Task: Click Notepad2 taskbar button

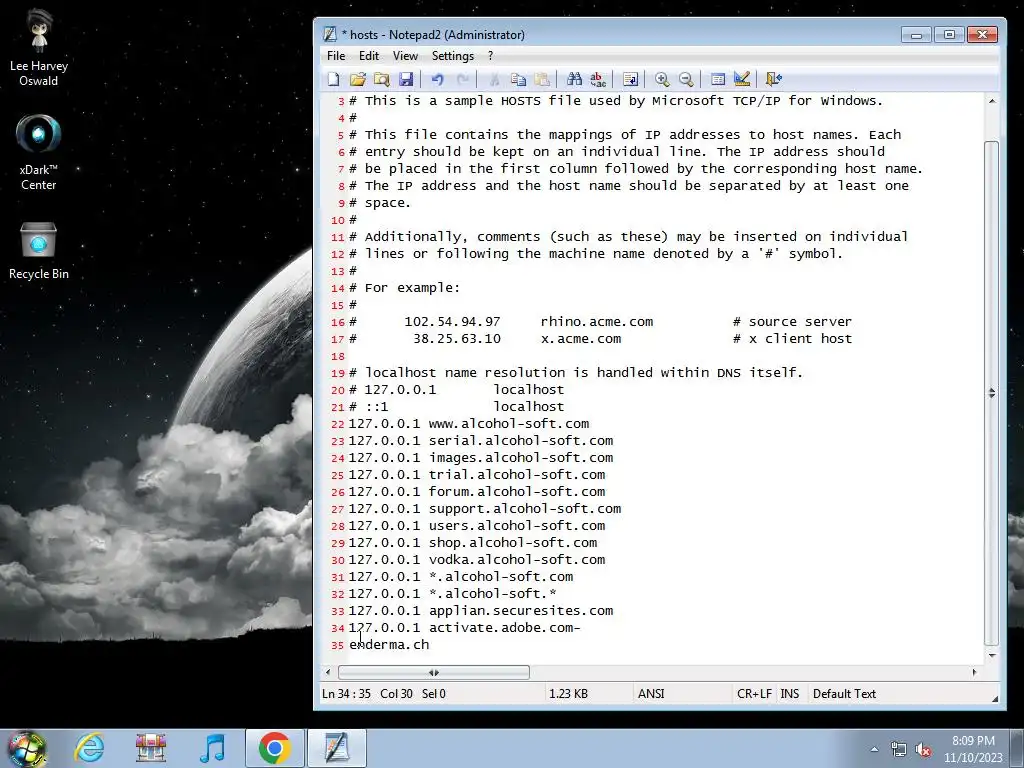Action: click(x=337, y=748)
